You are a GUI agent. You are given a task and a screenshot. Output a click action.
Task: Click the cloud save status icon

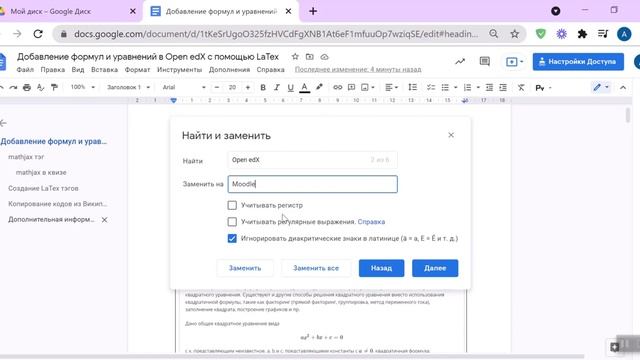[x=324, y=57]
